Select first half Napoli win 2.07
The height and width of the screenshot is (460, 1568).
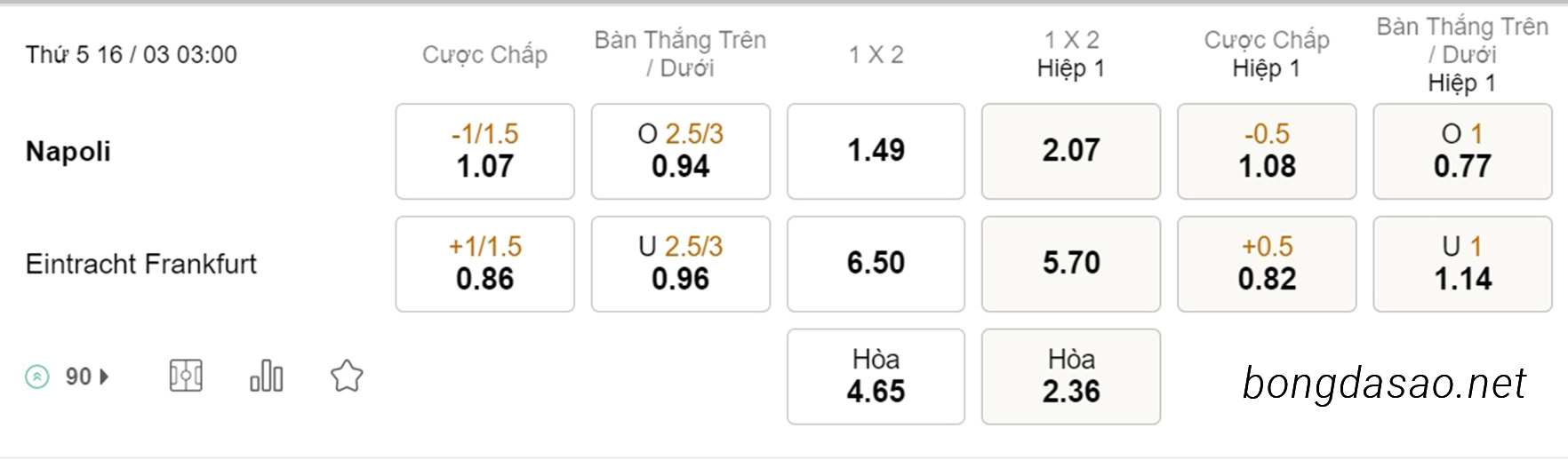[x=1071, y=151]
